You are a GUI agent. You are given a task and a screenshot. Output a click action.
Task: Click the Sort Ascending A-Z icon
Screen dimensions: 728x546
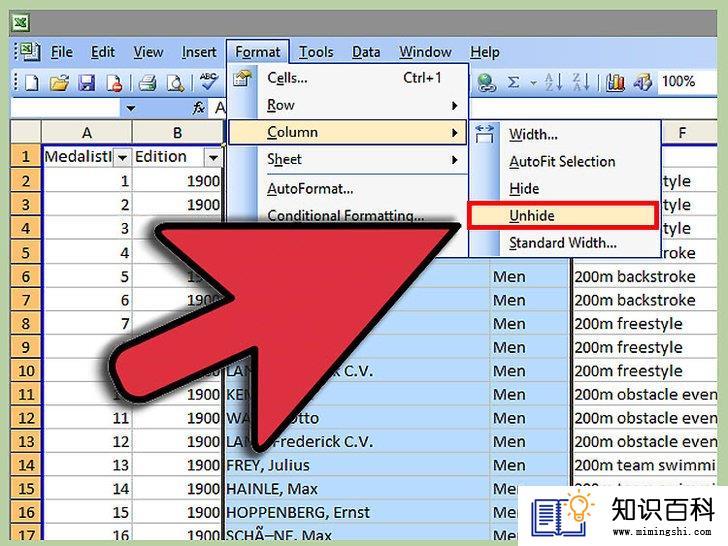coord(553,82)
